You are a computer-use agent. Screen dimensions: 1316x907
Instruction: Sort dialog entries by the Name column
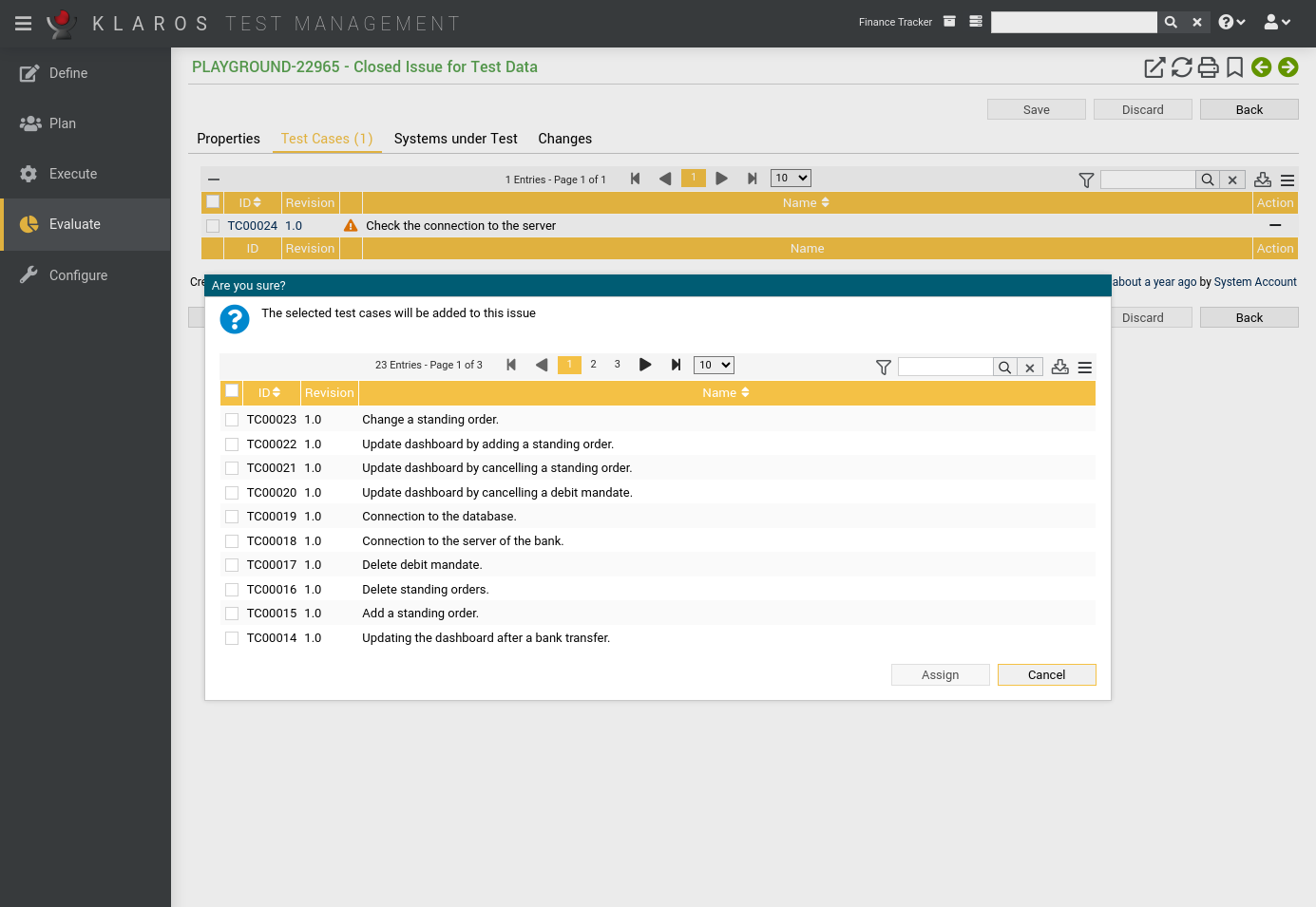(726, 392)
